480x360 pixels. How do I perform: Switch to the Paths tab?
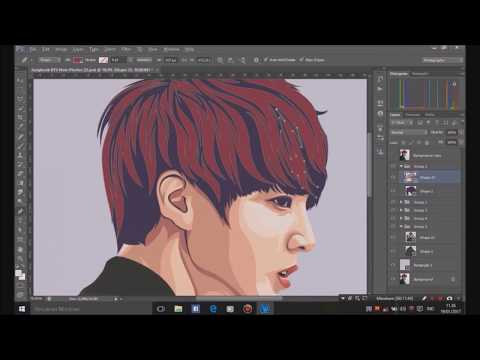point(430,115)
